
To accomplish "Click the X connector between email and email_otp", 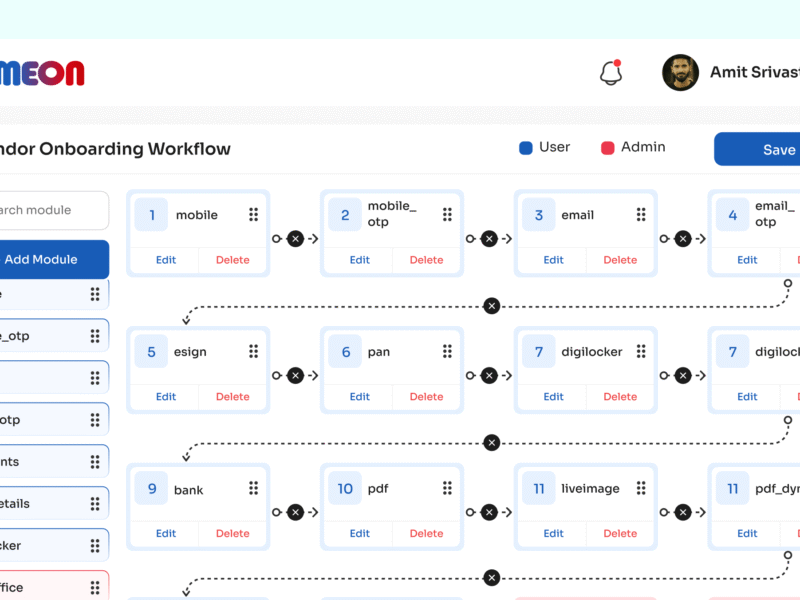I will [x=683, y=238].
